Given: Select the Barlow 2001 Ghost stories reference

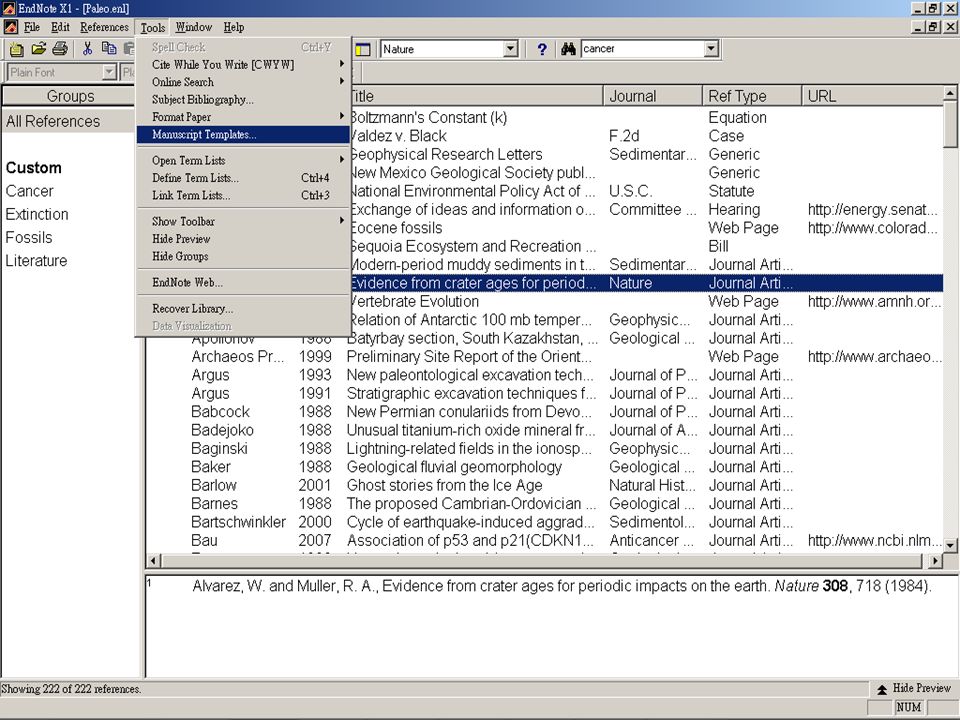Looking at the screenshot, I should [544, 485].
